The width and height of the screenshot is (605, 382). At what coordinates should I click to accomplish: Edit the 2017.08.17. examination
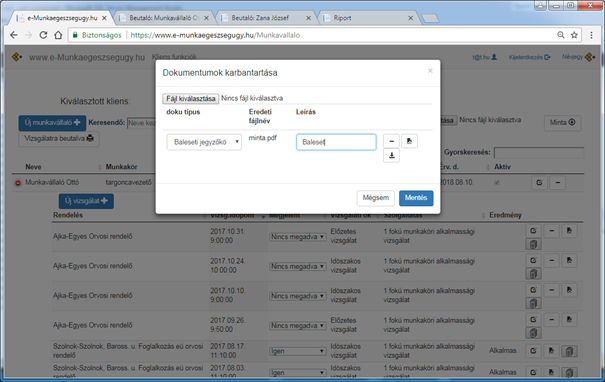tap(534, 351)
